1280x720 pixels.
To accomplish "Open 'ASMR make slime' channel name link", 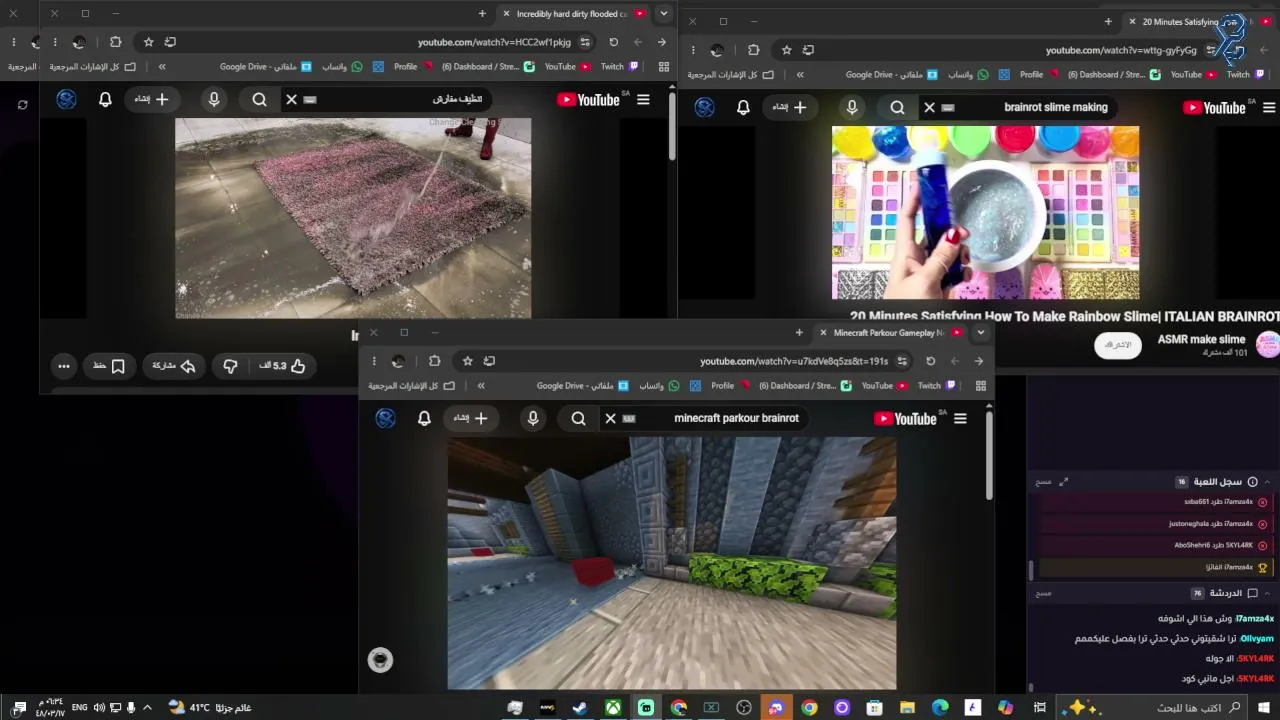I will click(x=1201, y=339).
